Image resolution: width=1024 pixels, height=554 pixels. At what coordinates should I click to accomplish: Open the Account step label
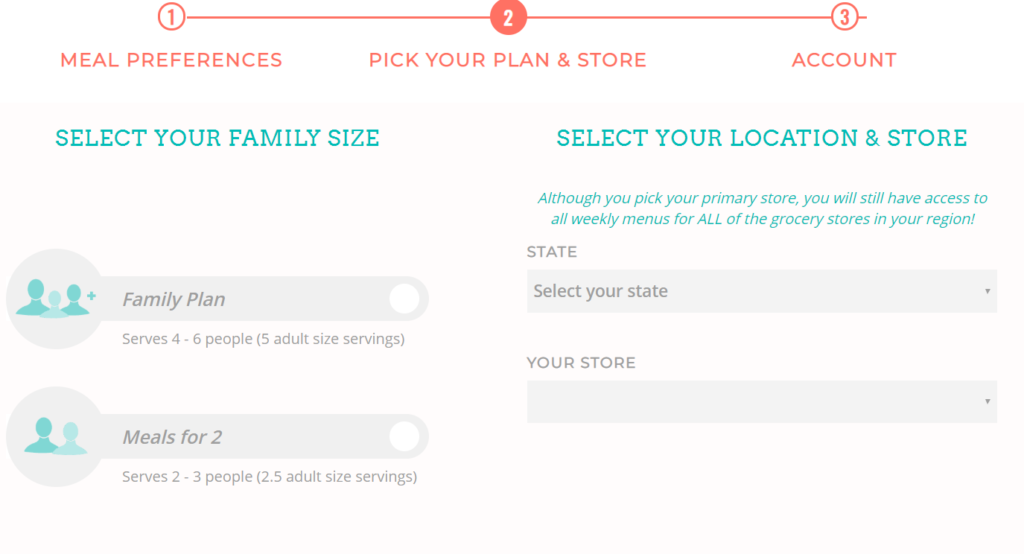(844, 60)
